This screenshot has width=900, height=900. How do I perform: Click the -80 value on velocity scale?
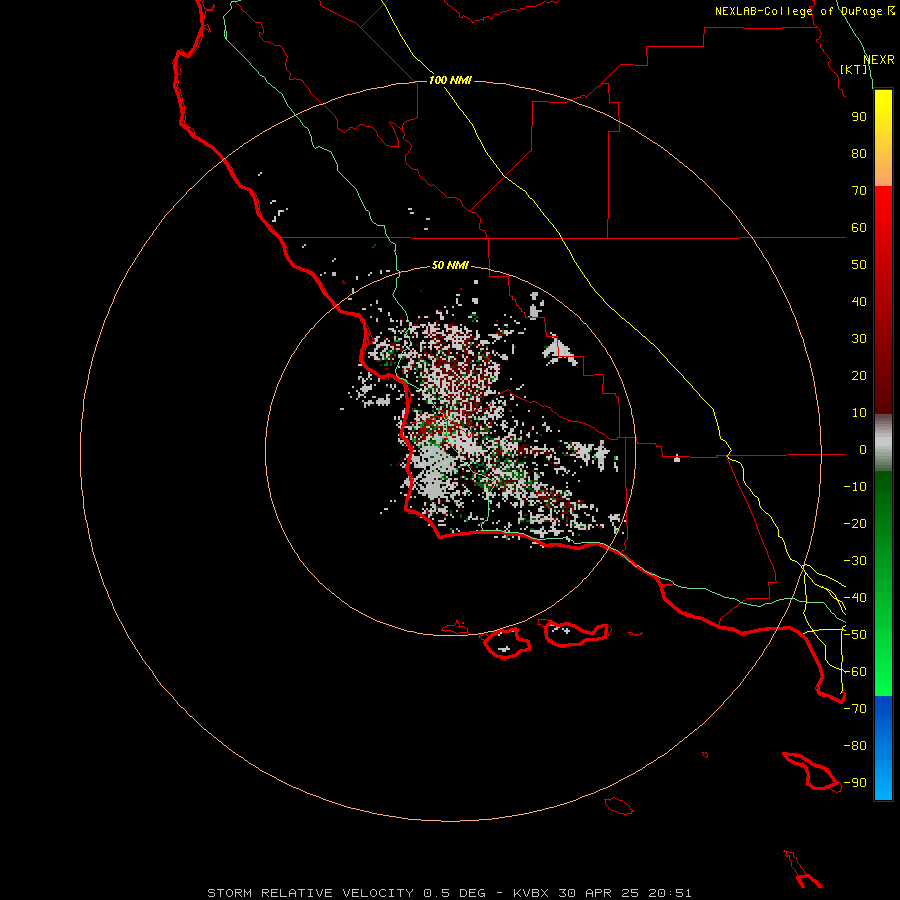(x=855, y=746)
